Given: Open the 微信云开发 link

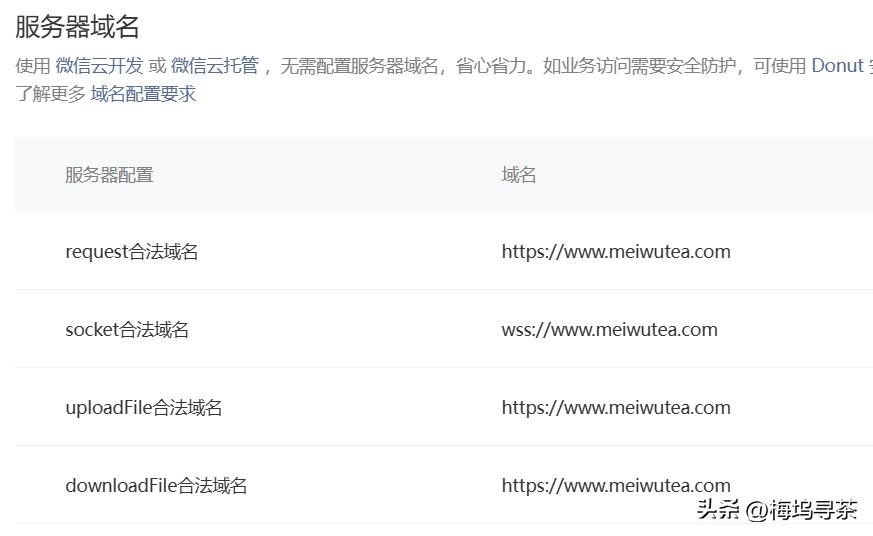Looking at the screenshot, I should pos(99,66).
